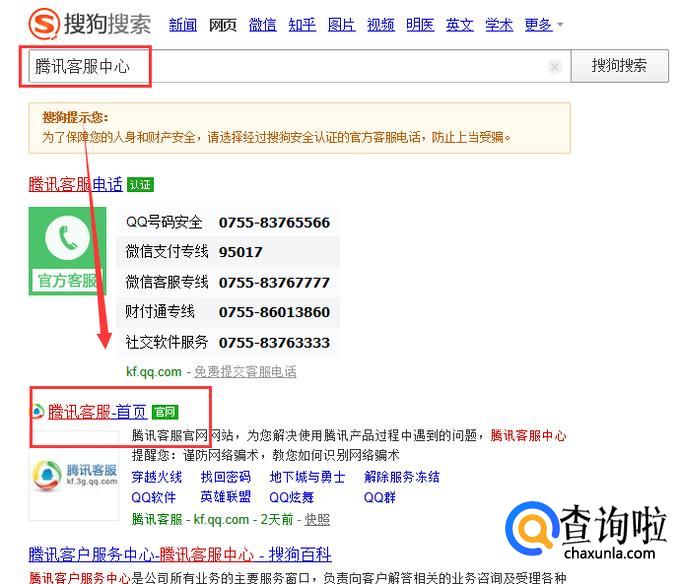Click the 快照 cached page link

(x=317, y=519)
